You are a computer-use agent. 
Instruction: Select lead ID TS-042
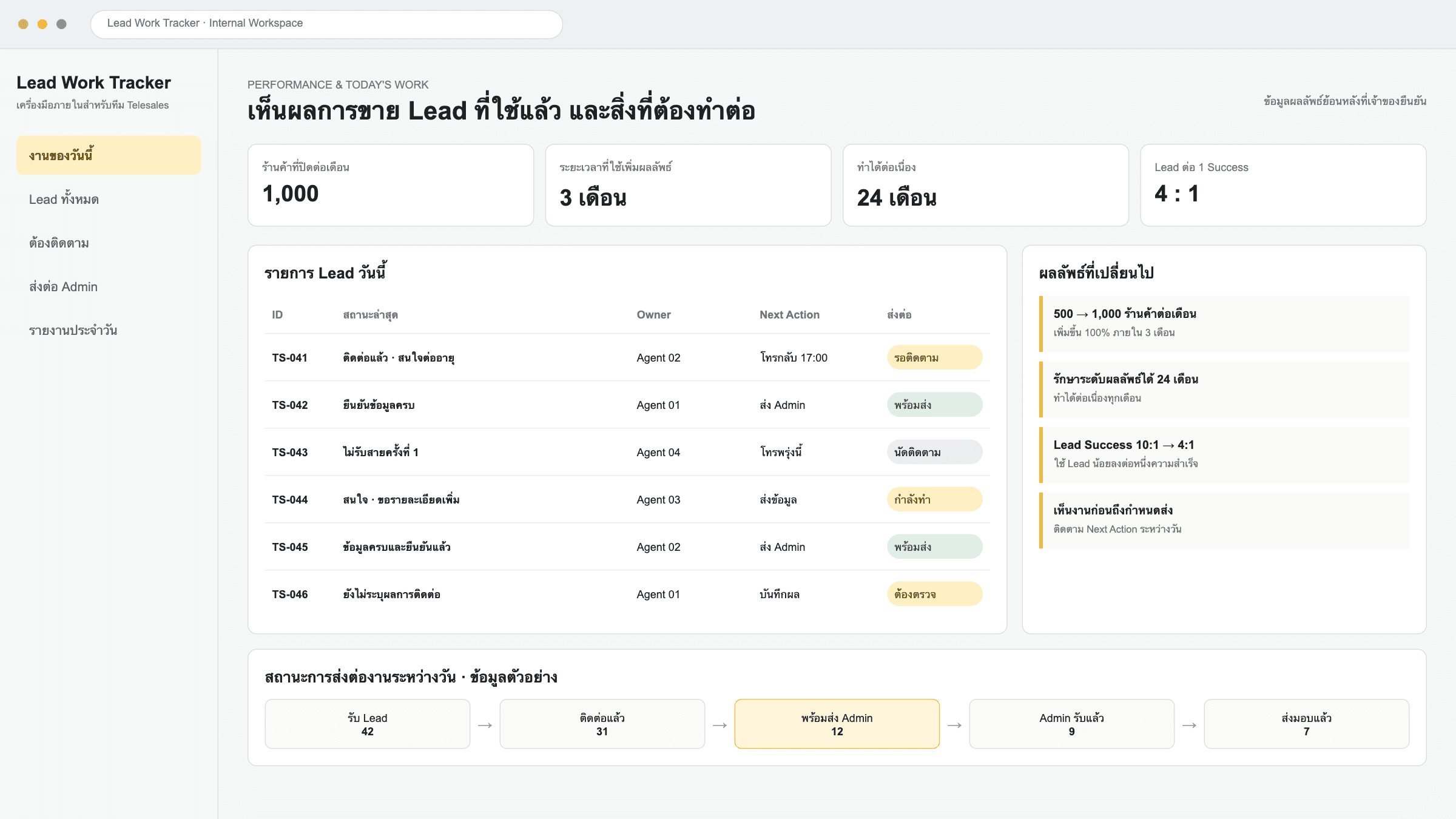[289, 405]
